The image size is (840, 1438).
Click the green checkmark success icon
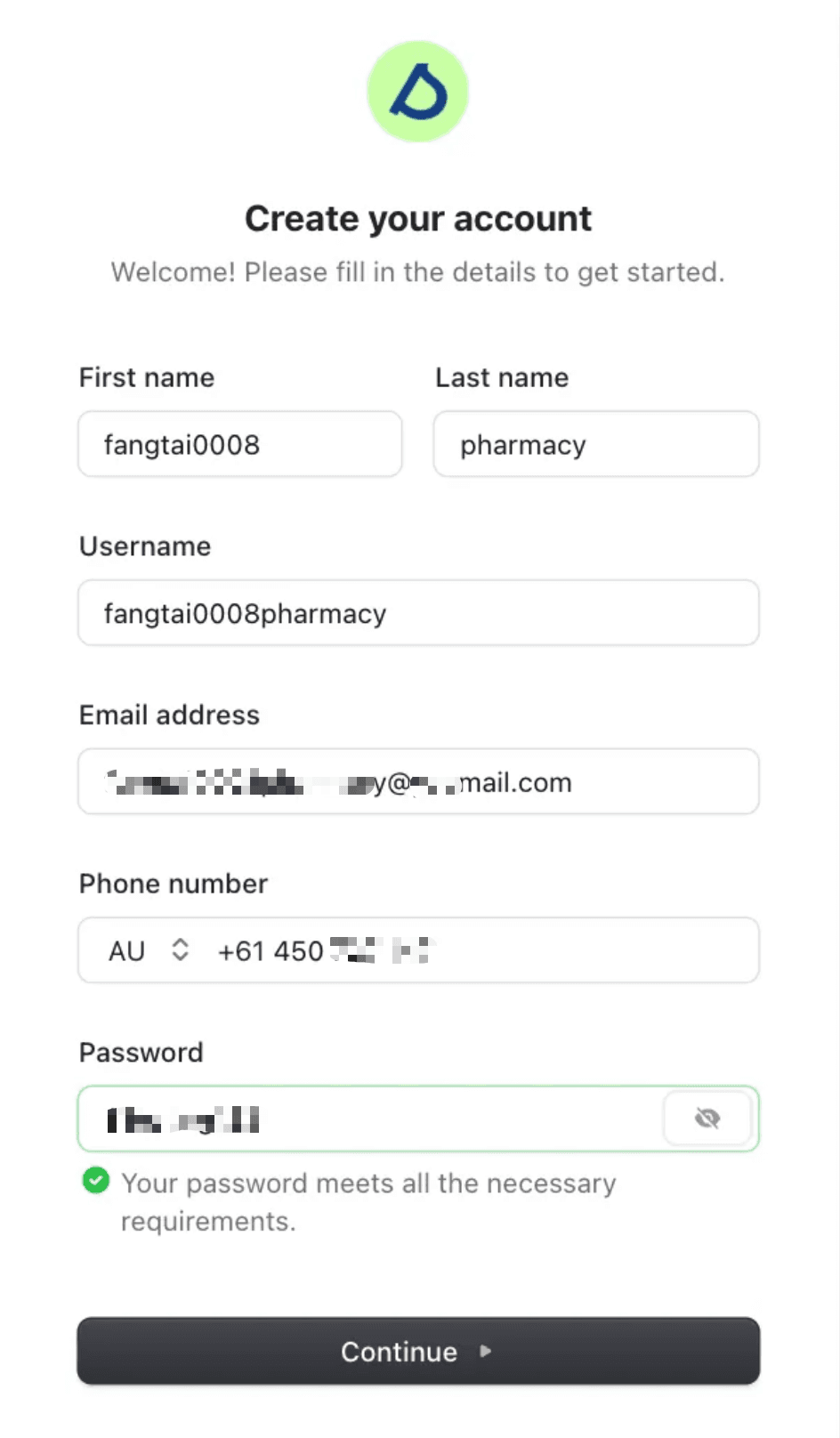pos(95,1181)
